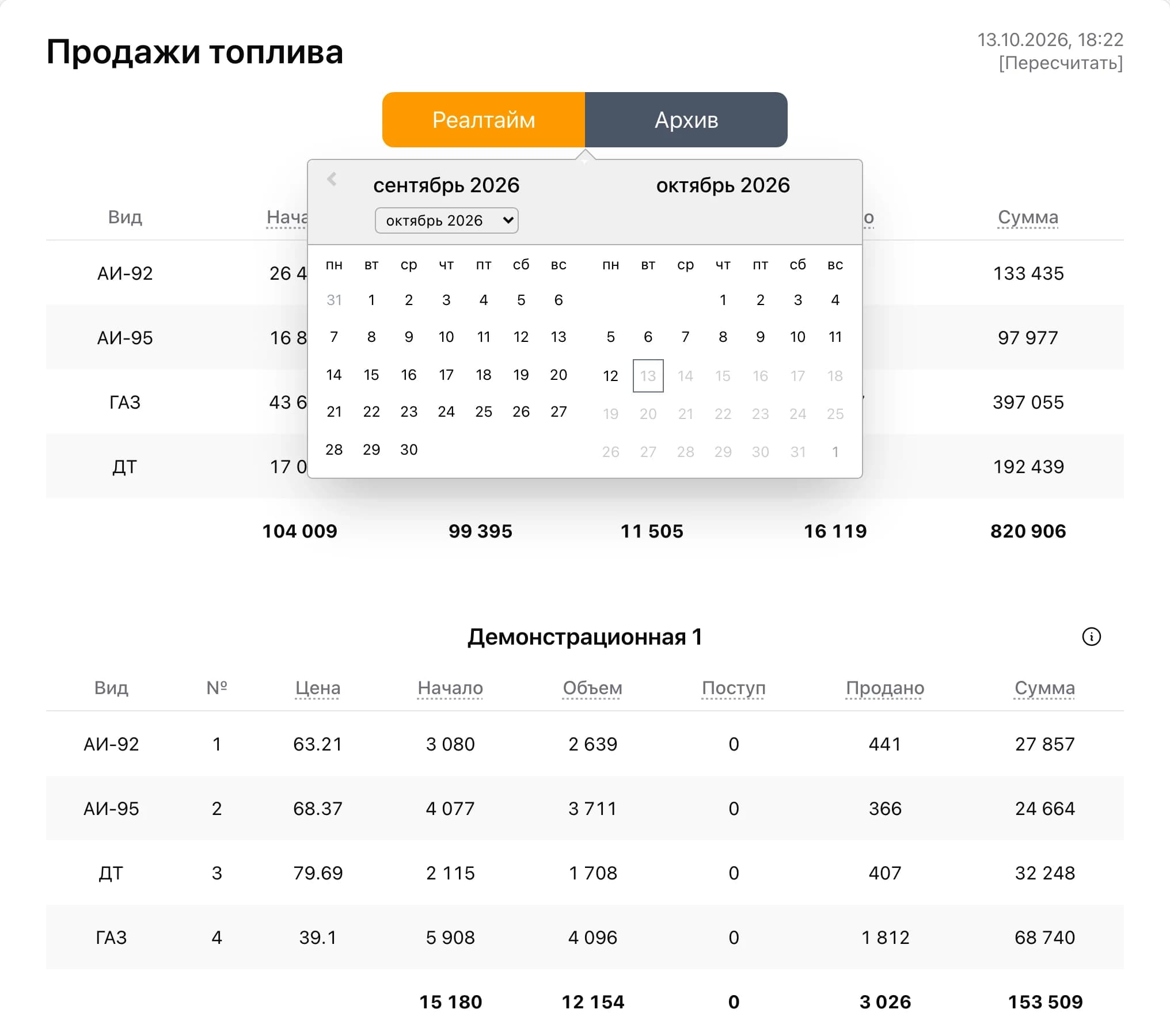This screenshot has width=1170, height=1036.
Task: Choose October 1 (Thursday) in the calendar
Action: tap(723, 300)
